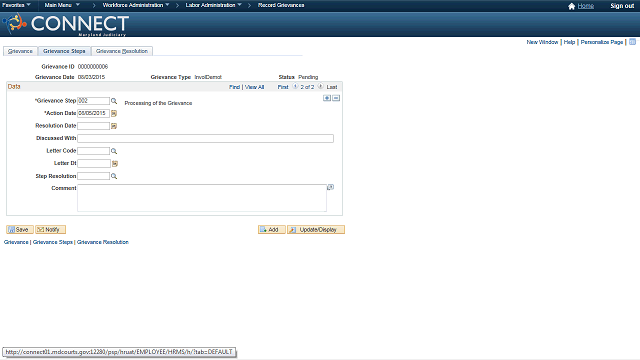
Task: Click the CONNECT logo
Action: click(x=67, y=24)
